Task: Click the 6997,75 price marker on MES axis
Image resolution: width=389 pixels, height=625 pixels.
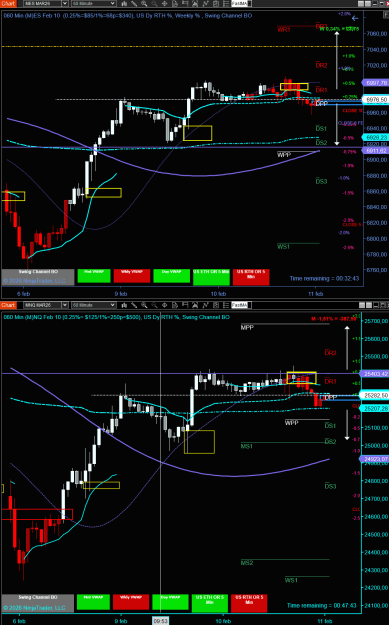Action: pos(375,83)
